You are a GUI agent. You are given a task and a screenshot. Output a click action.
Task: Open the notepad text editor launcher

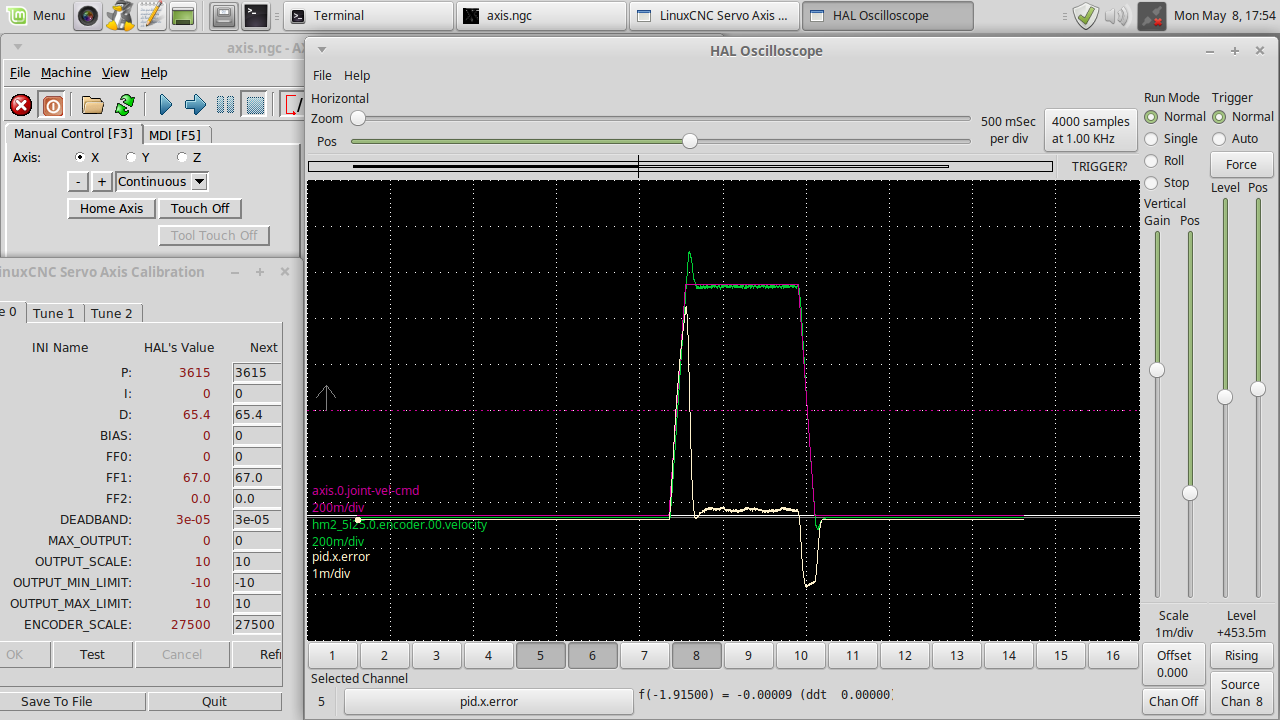[151, 15]
